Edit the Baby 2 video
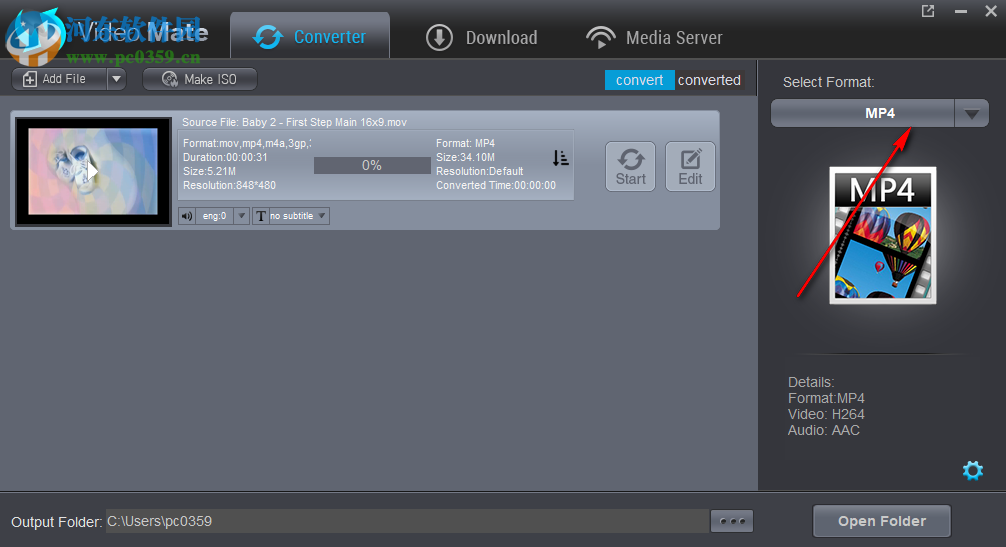This screenshot has height=547, width=1006. click(x=690, y=166)
